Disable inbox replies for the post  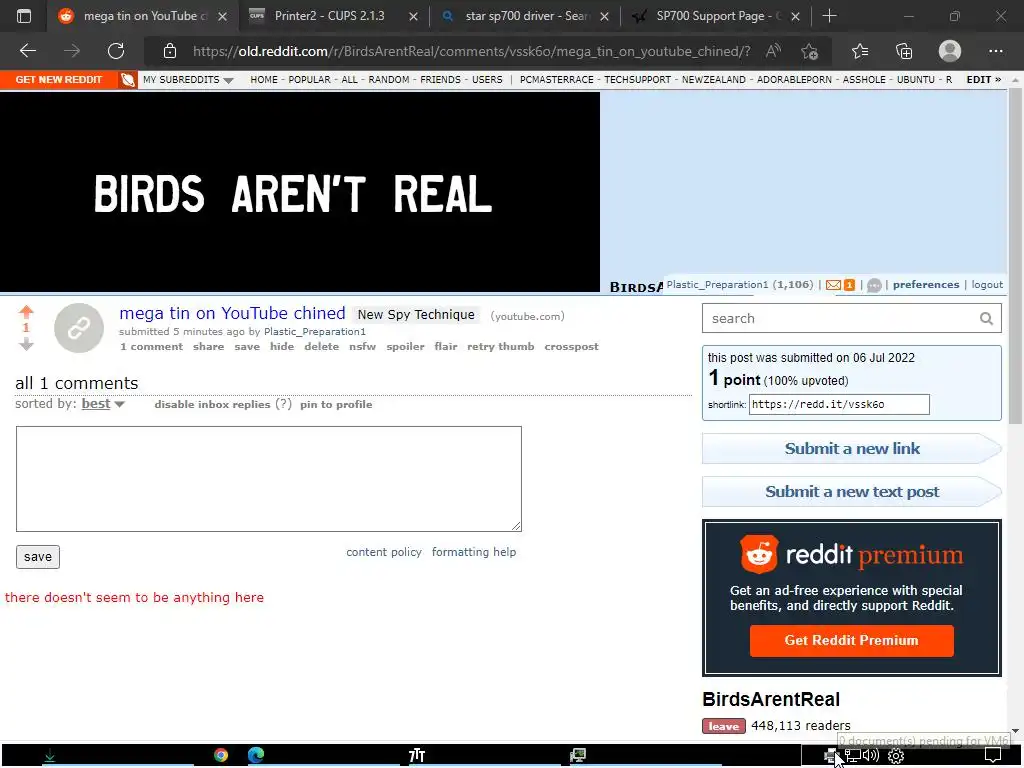(x=212, y=404)
